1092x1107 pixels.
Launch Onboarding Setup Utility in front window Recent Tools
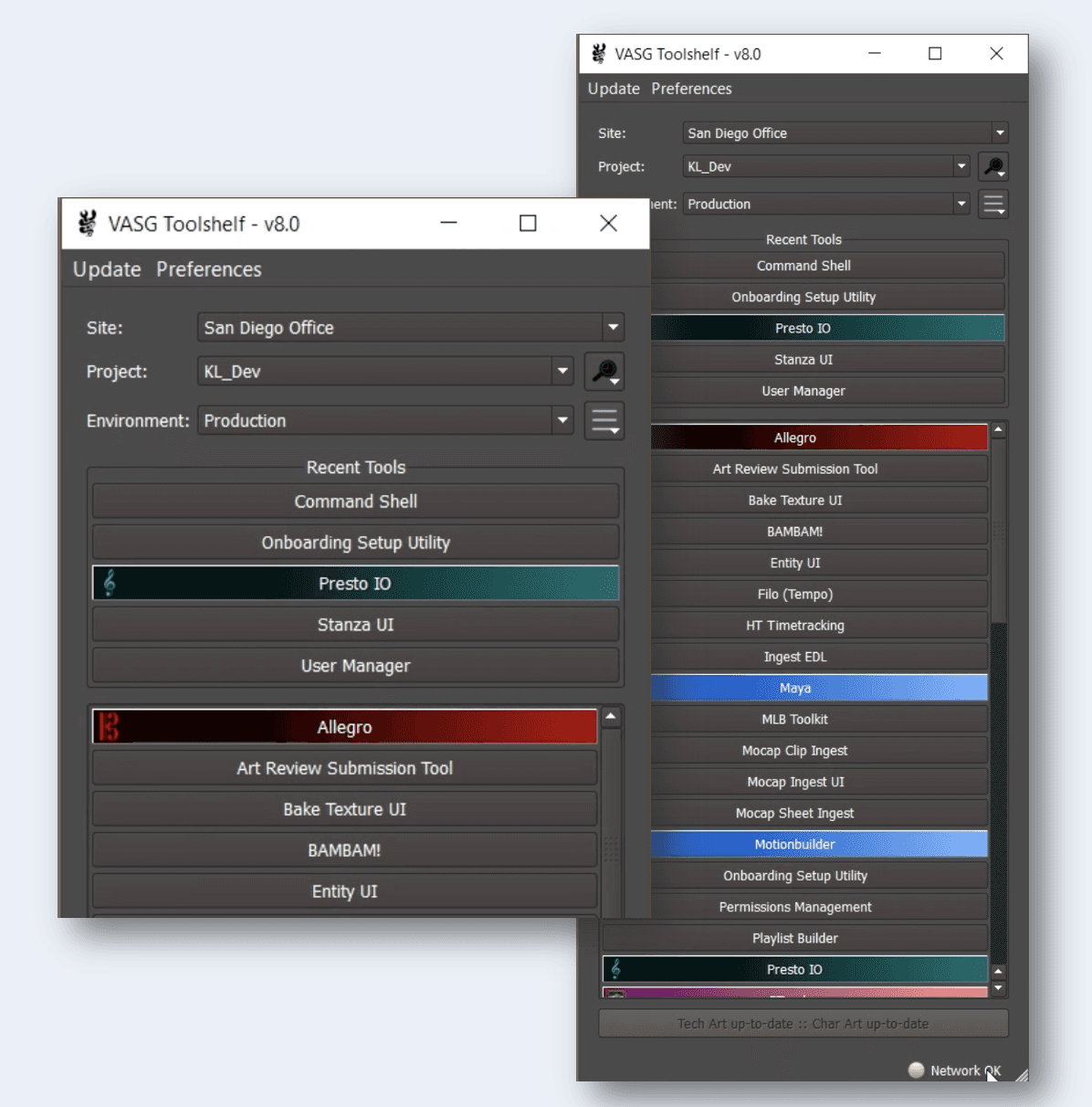pyautogui.click(x=355, y=543)
